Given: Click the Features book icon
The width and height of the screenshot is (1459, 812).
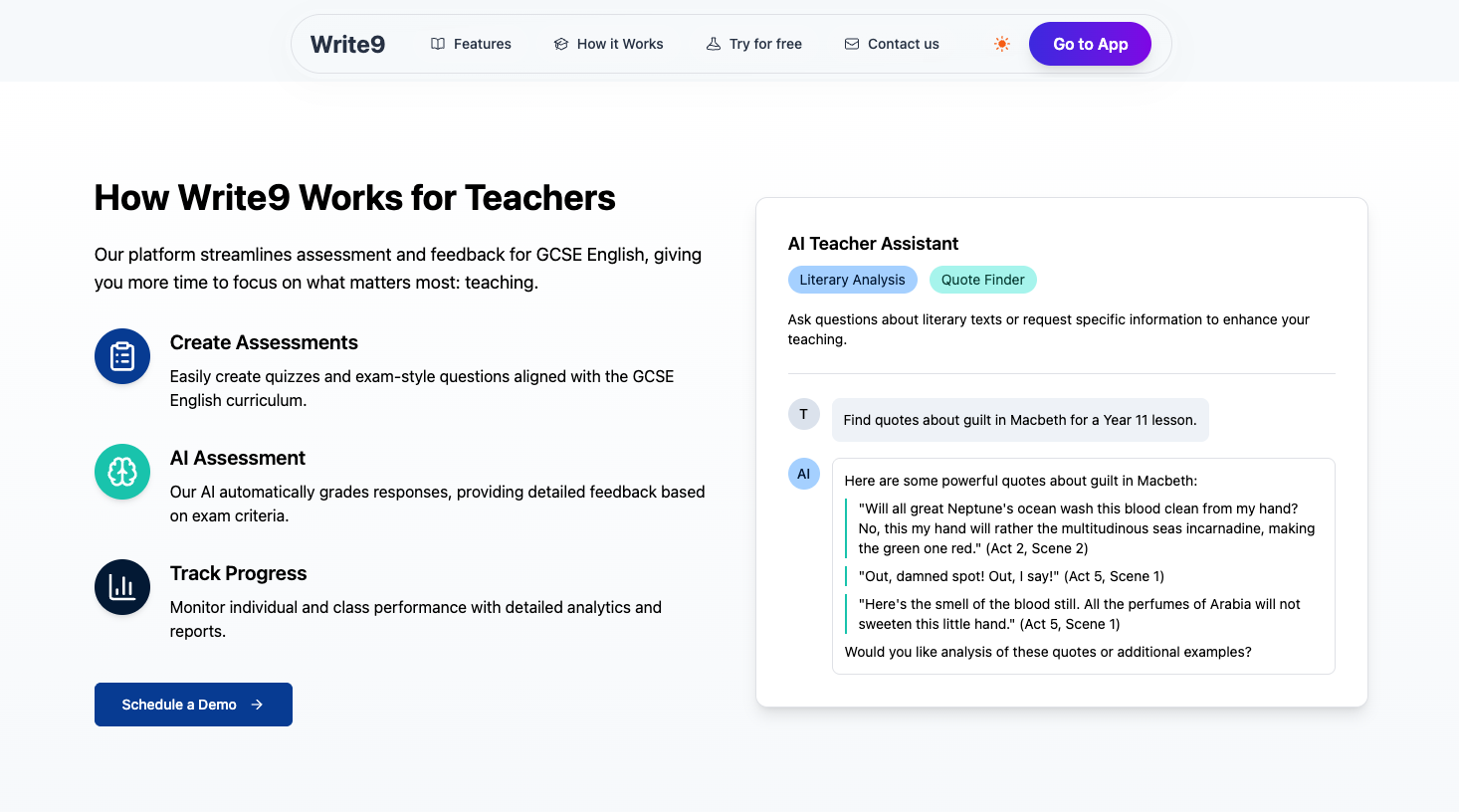Looking at the screenshot, I should (x=438, y=44).
